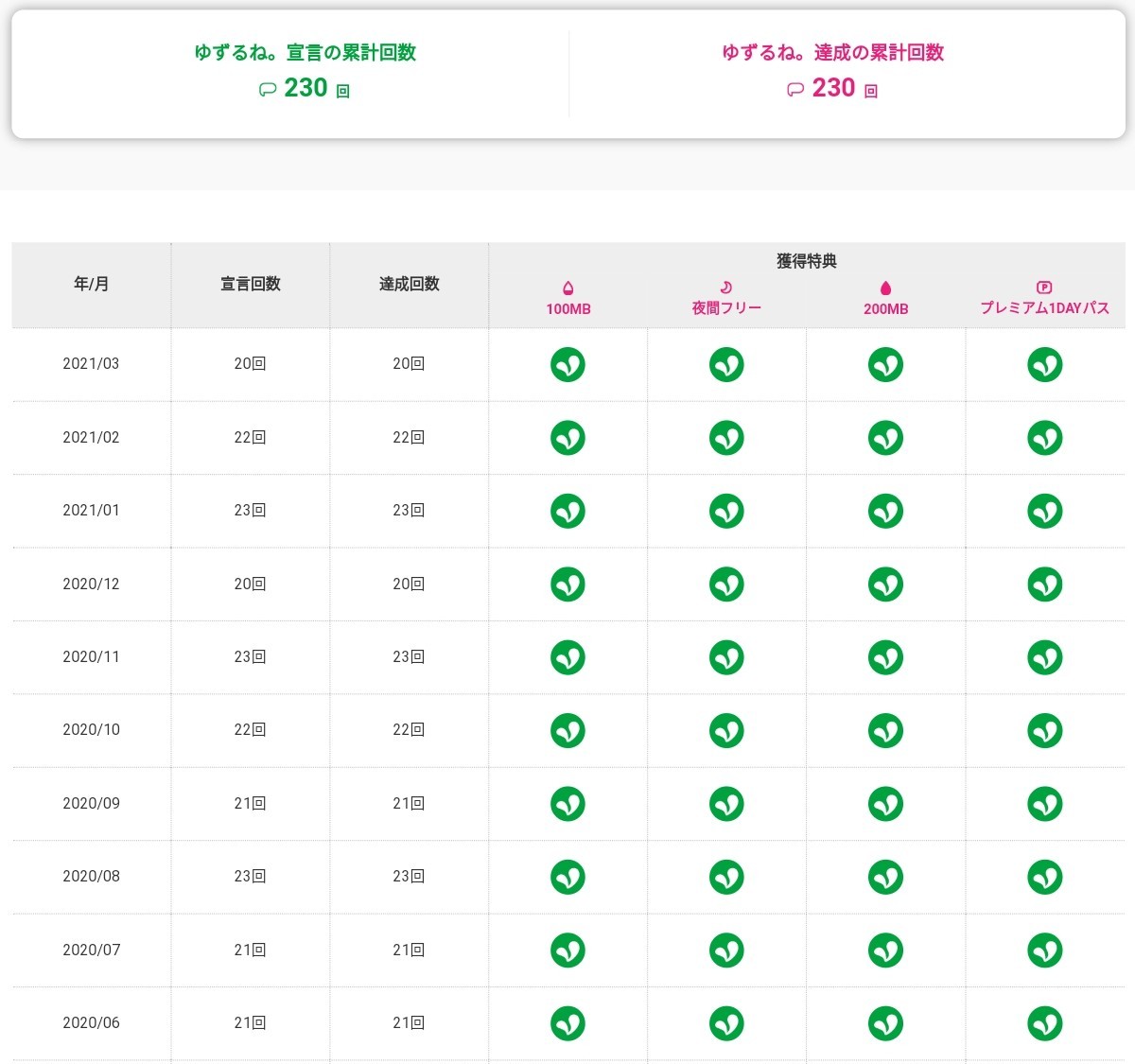Click 2020/12 row's プレミアム1DAYパス check badge
The image size is (1135, 1064).
click(x=1044, y=584)
